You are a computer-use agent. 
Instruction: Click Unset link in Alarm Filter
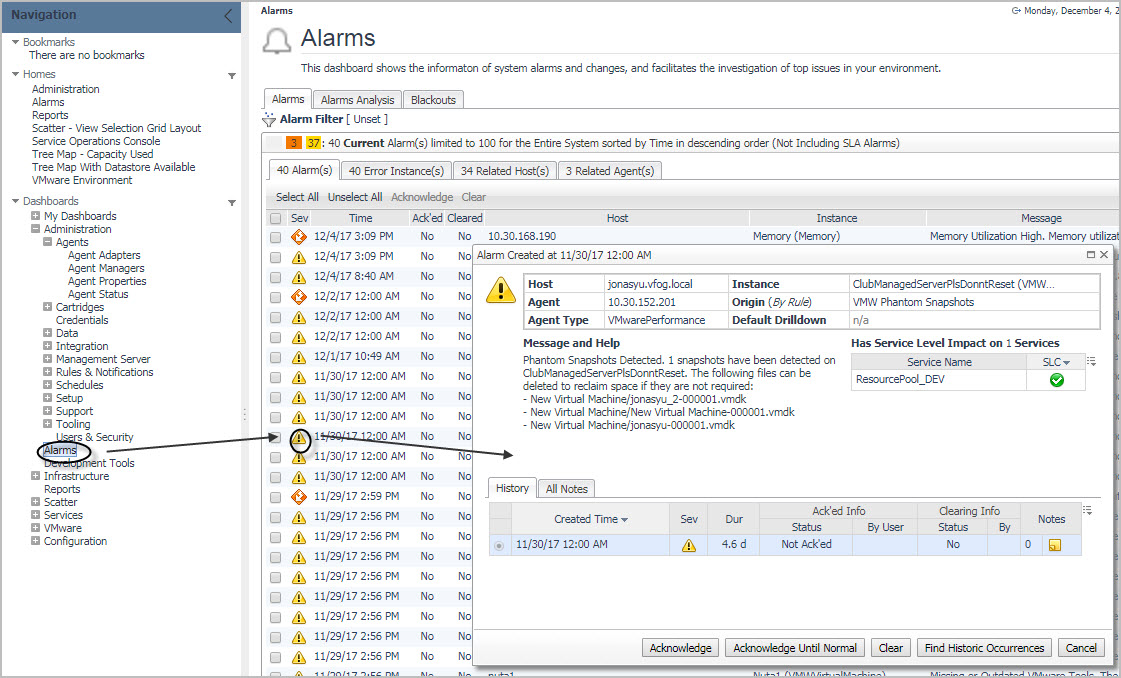click(x=366, y=120)
